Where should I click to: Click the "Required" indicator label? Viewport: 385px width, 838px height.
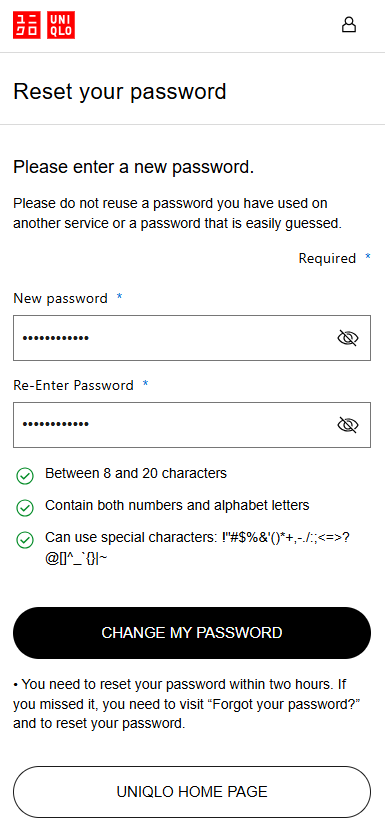pos(327,259)
